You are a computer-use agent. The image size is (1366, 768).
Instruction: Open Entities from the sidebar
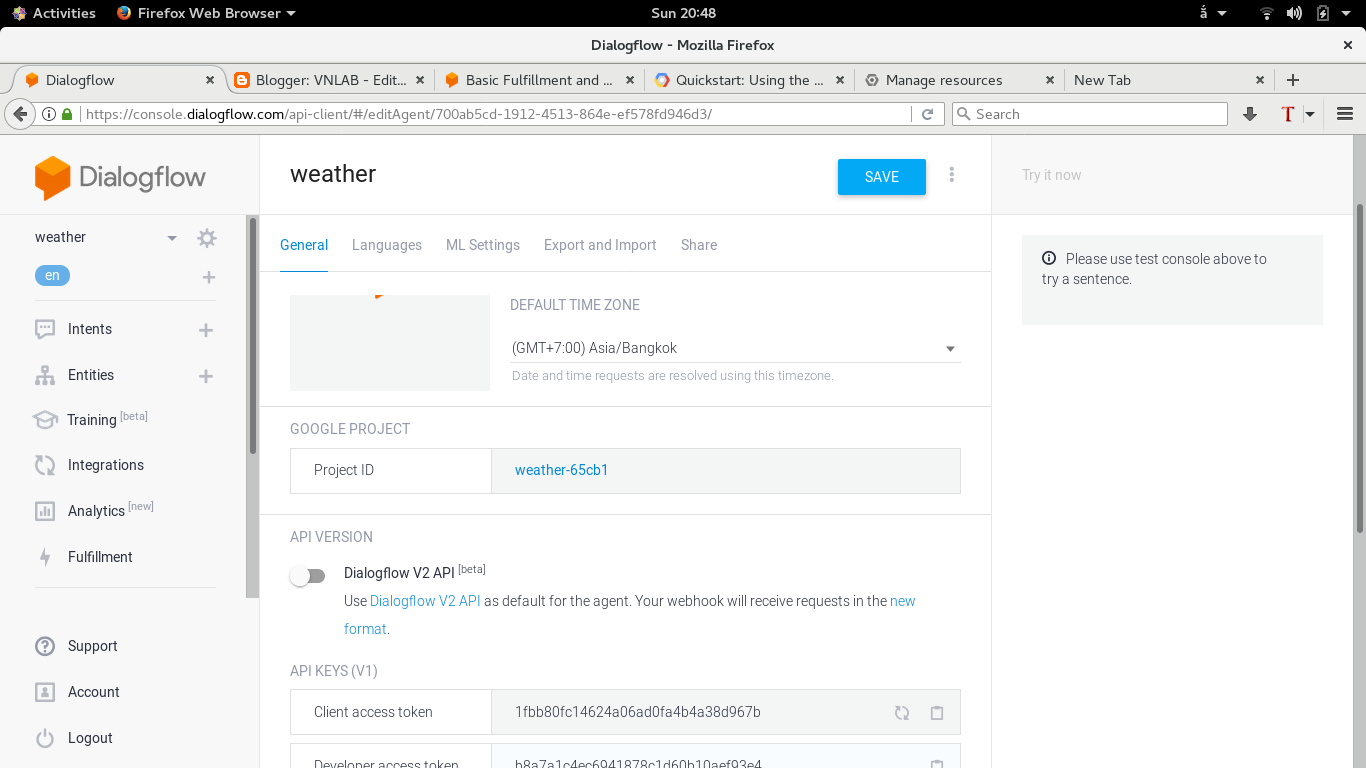tap(91, 375)
